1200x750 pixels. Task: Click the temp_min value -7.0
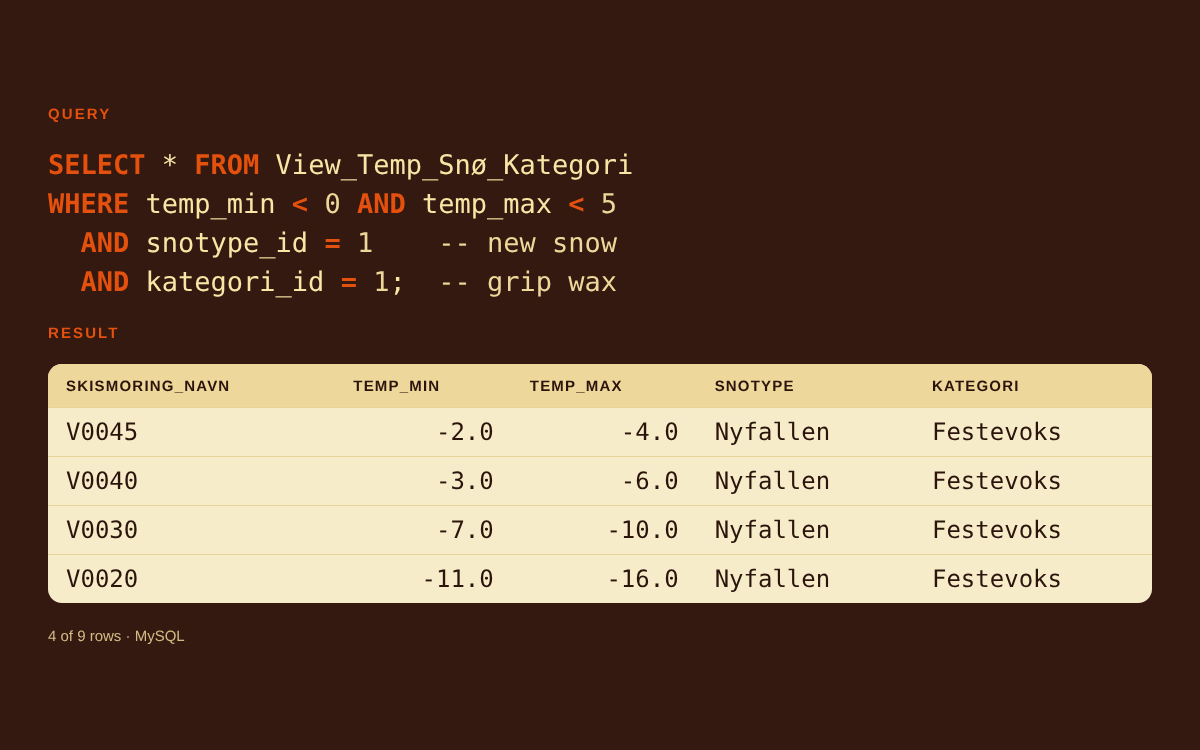465,530
